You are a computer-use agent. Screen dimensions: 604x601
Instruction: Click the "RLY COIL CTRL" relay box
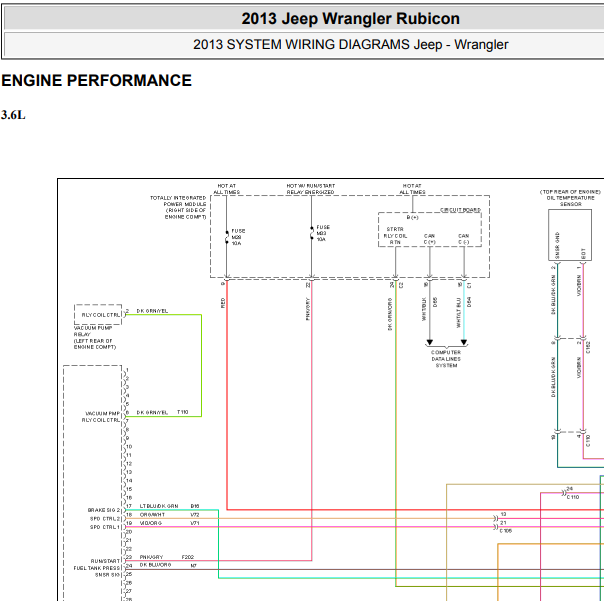coord(98,315)
